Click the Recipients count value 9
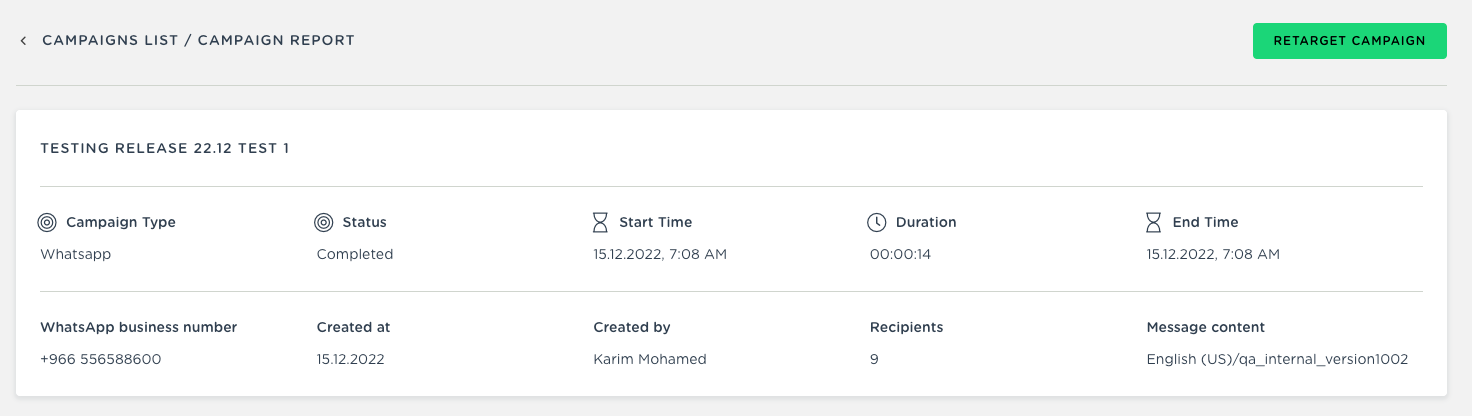 coord(874,359)
